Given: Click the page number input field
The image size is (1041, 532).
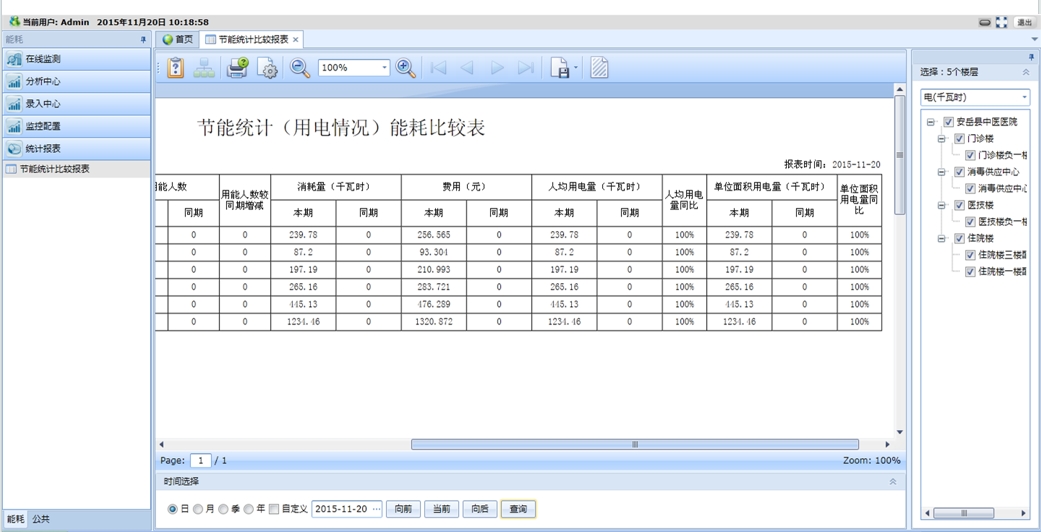Looking at the screenshot, I should pyautogui.click(x=201, y=461).
